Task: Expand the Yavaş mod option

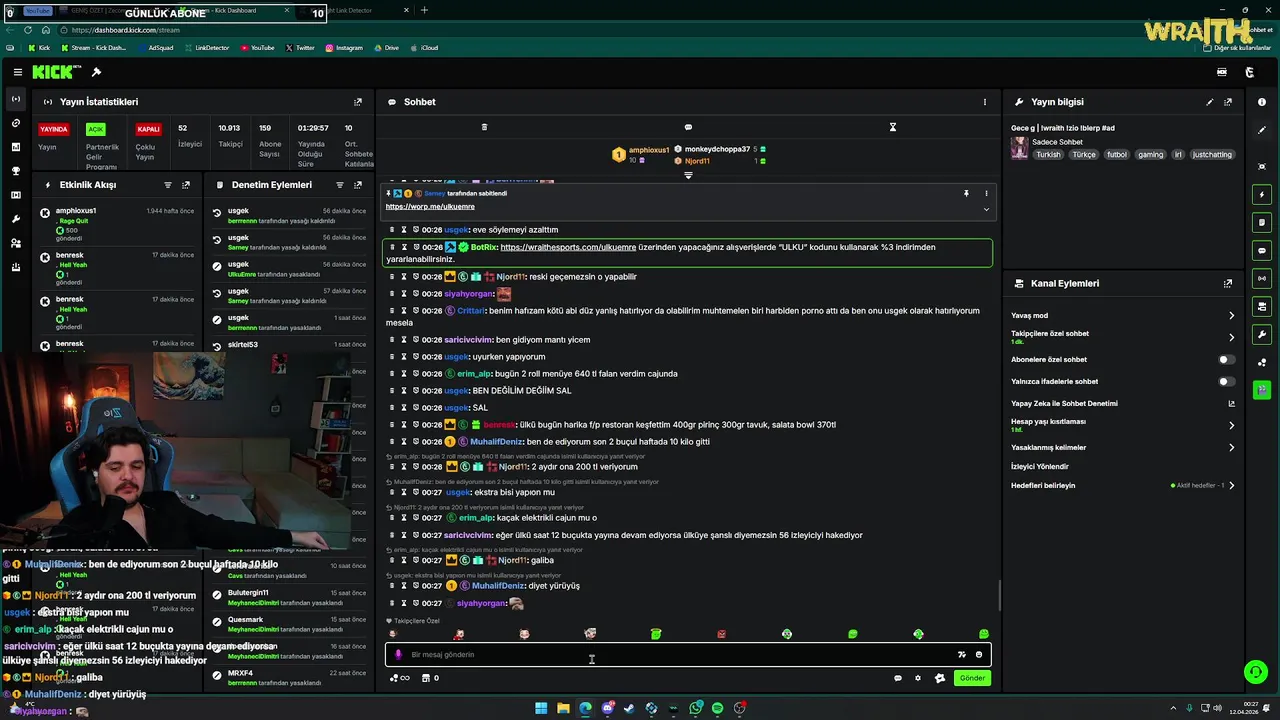Action: pos(1231,315)
